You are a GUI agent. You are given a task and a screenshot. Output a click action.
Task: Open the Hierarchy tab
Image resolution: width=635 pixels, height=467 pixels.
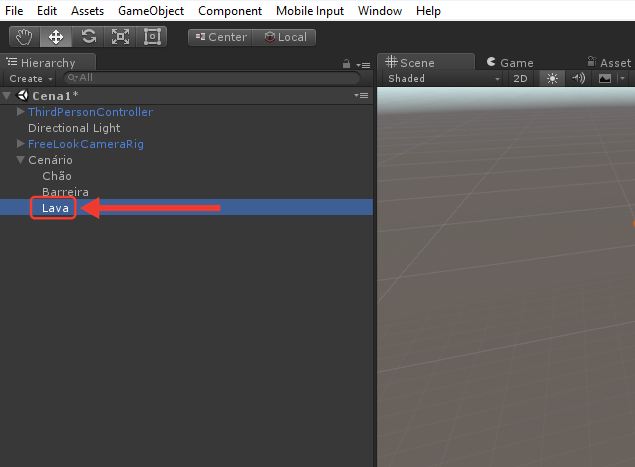point(47,62)
